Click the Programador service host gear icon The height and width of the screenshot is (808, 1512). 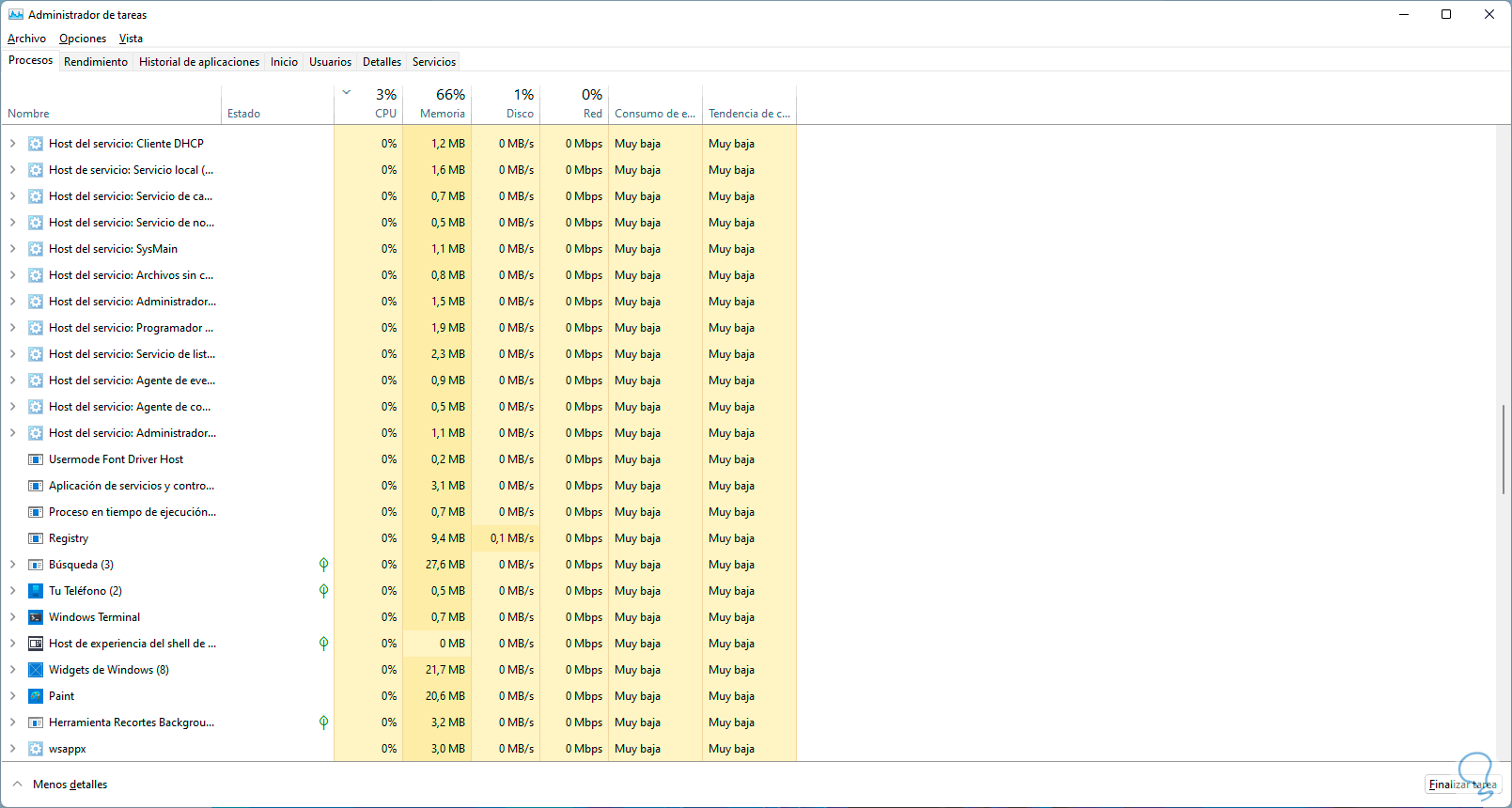click(x=36, y=328)
